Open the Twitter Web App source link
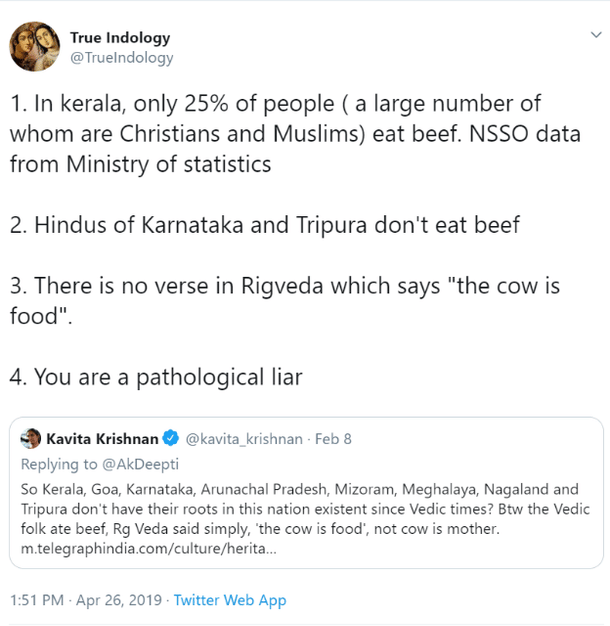Viewport: 610px width, 626px height. click(230, 600)
